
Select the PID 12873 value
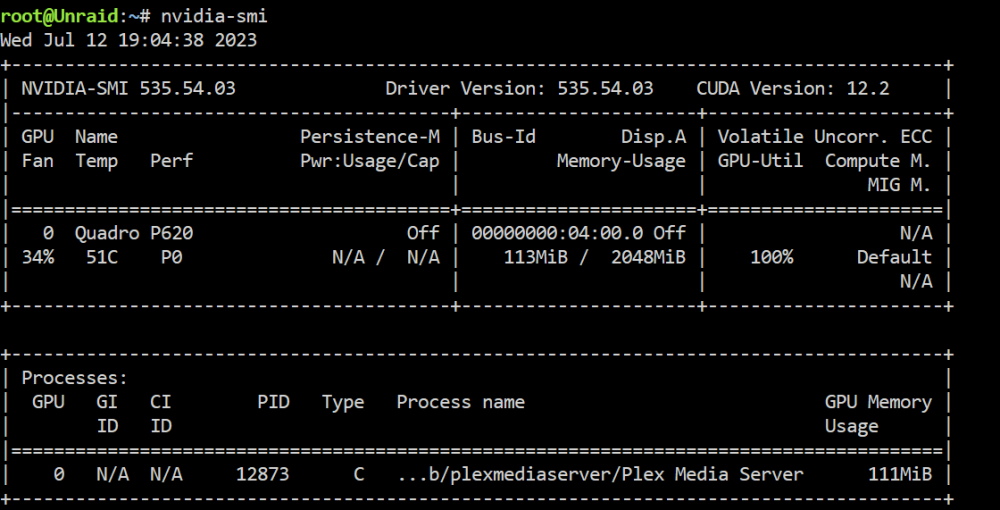262,474
